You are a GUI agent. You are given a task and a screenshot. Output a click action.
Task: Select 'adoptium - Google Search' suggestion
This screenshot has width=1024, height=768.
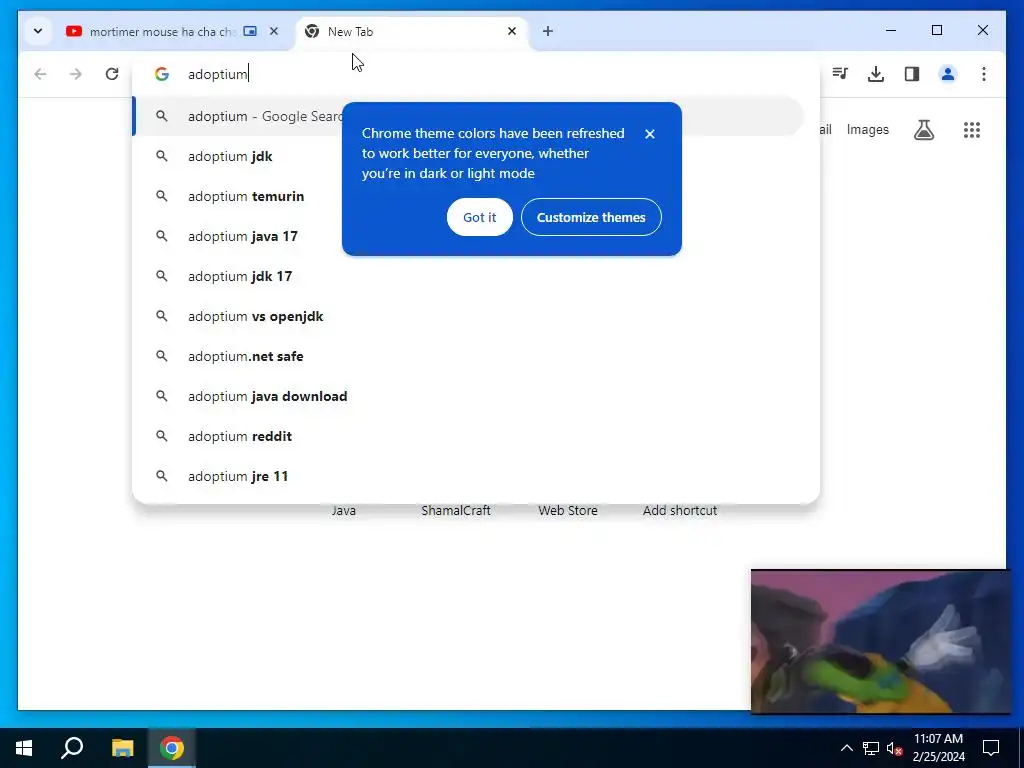469,116
